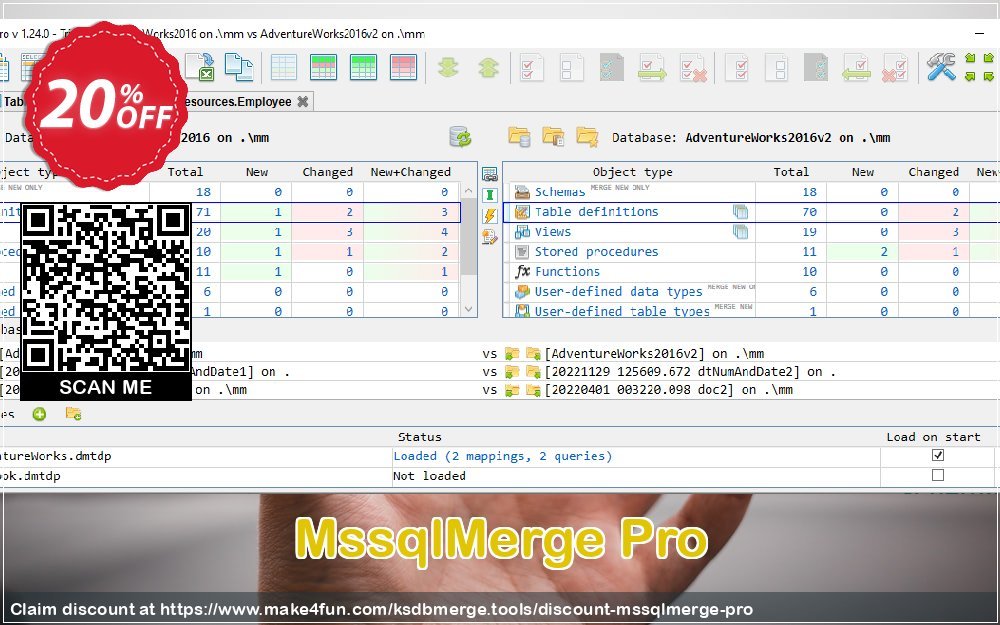Click checklist icon with green right arrow
Image resolution: width=1000 pixels, height=625 pixels.
652,67
